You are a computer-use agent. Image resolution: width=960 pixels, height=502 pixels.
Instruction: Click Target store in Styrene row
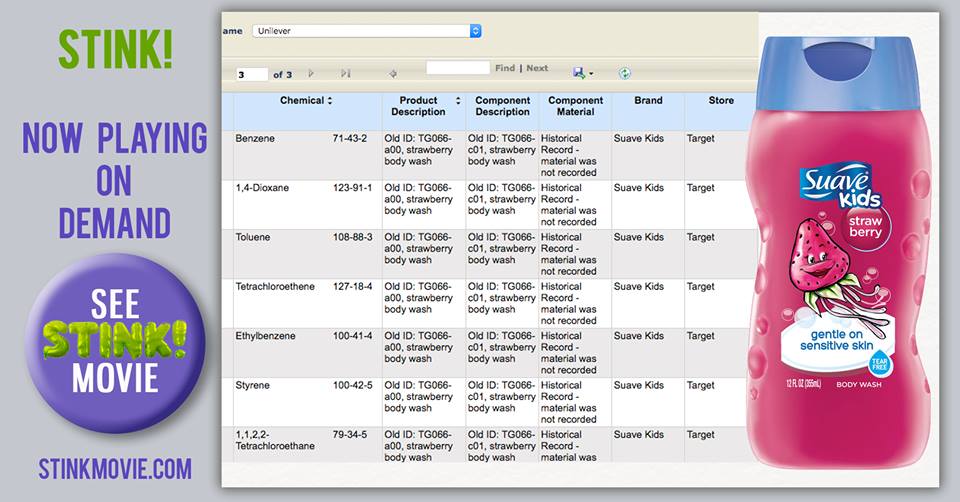pos(700,385)
